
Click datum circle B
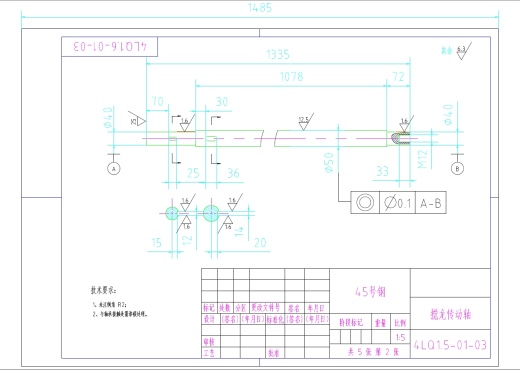(x=457, y=168)
